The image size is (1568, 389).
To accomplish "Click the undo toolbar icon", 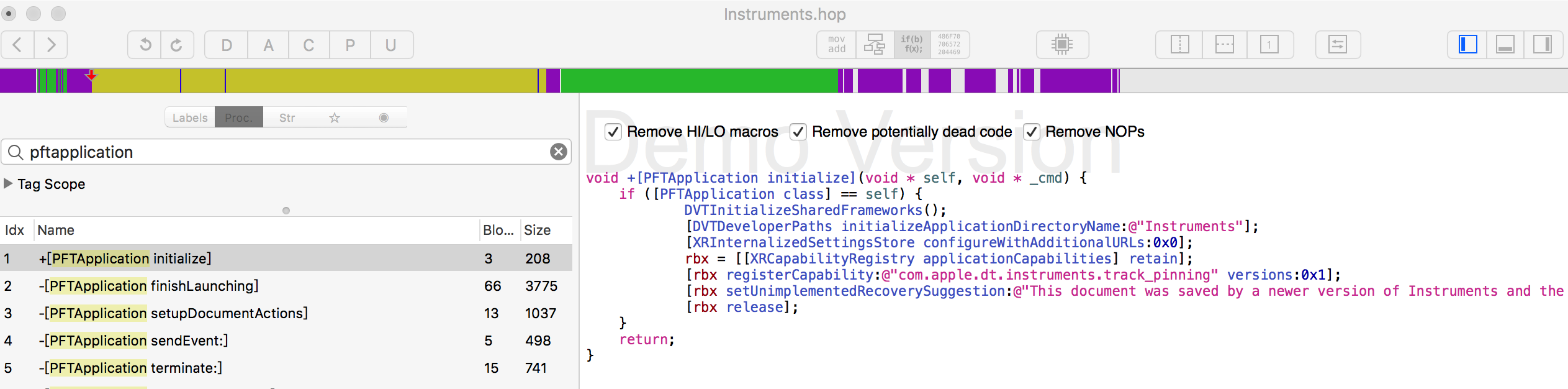I will point(145,45).
